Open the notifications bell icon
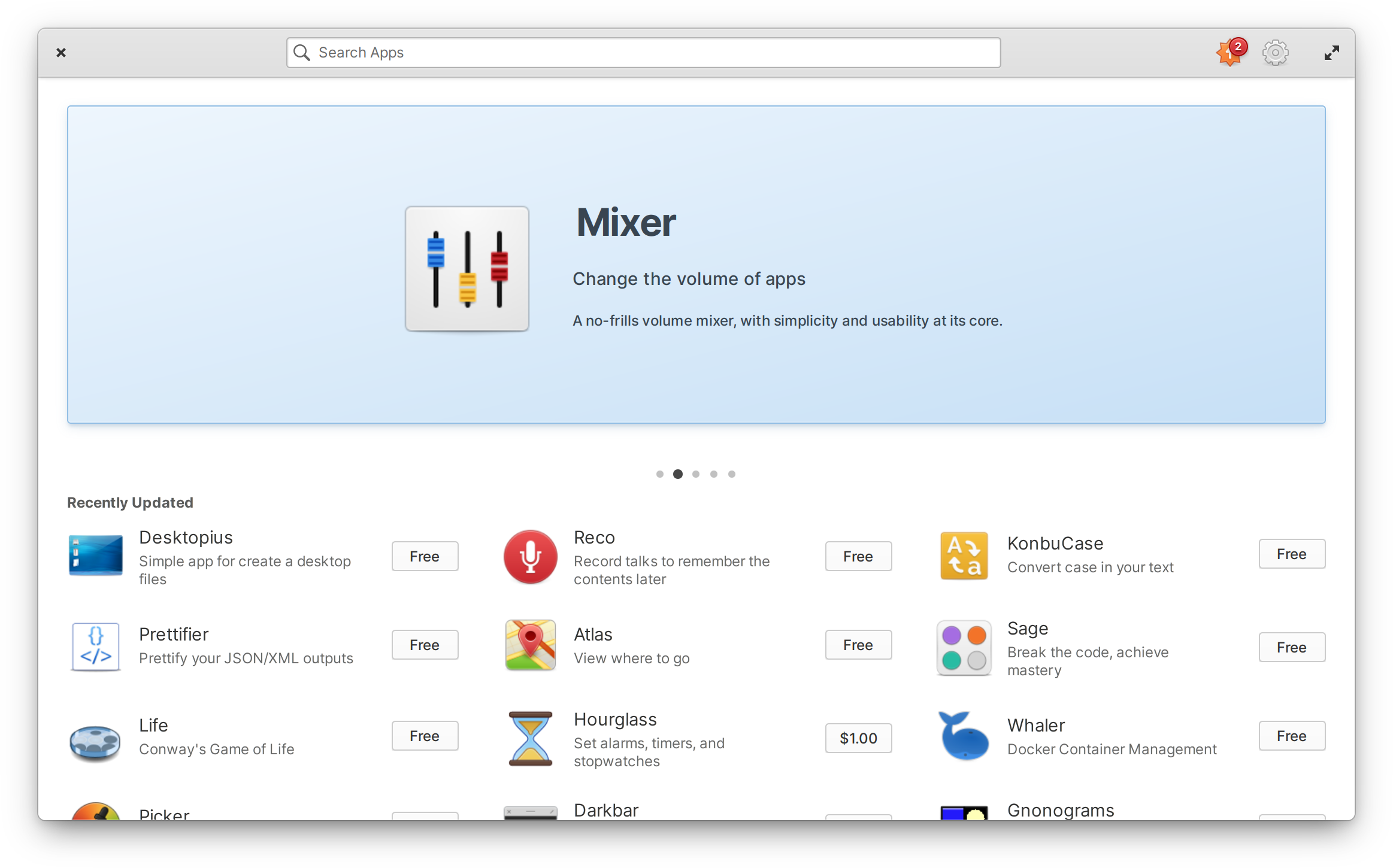 (1229, 52)
